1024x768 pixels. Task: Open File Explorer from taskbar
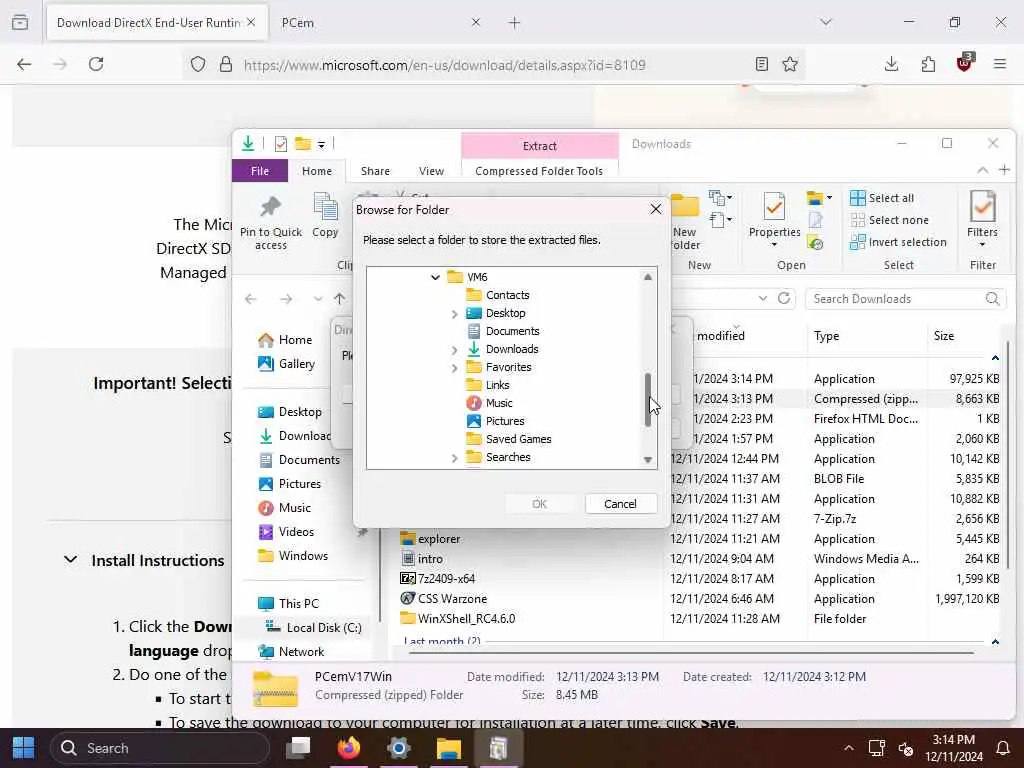pos(449,748)
